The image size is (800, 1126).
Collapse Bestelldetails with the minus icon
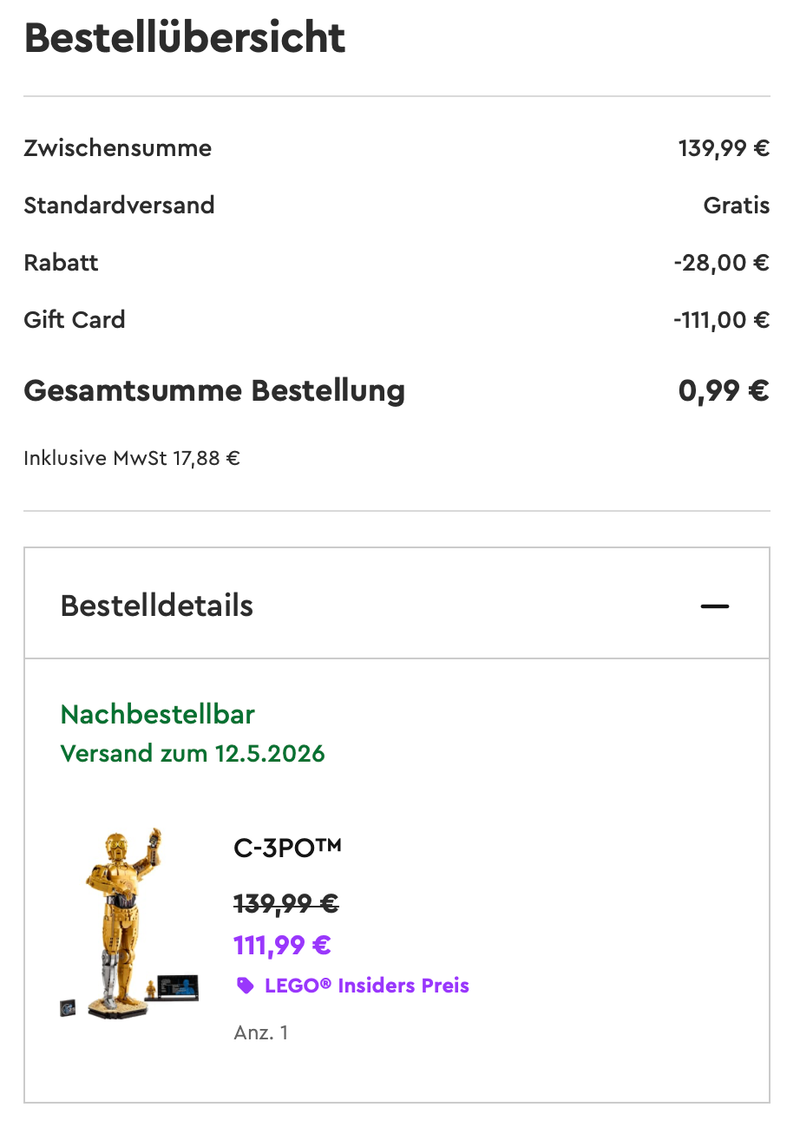tap(715, 606)
